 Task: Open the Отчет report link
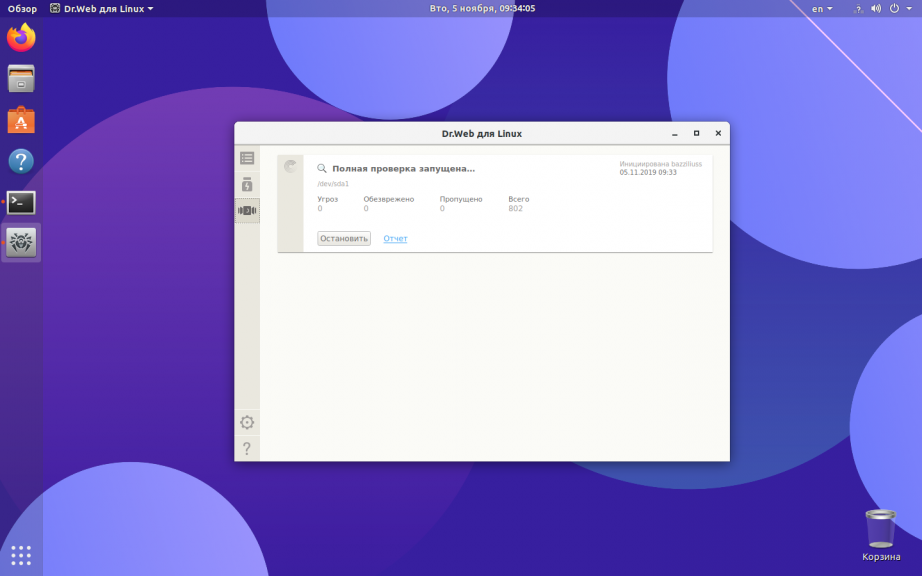[395, 239]
